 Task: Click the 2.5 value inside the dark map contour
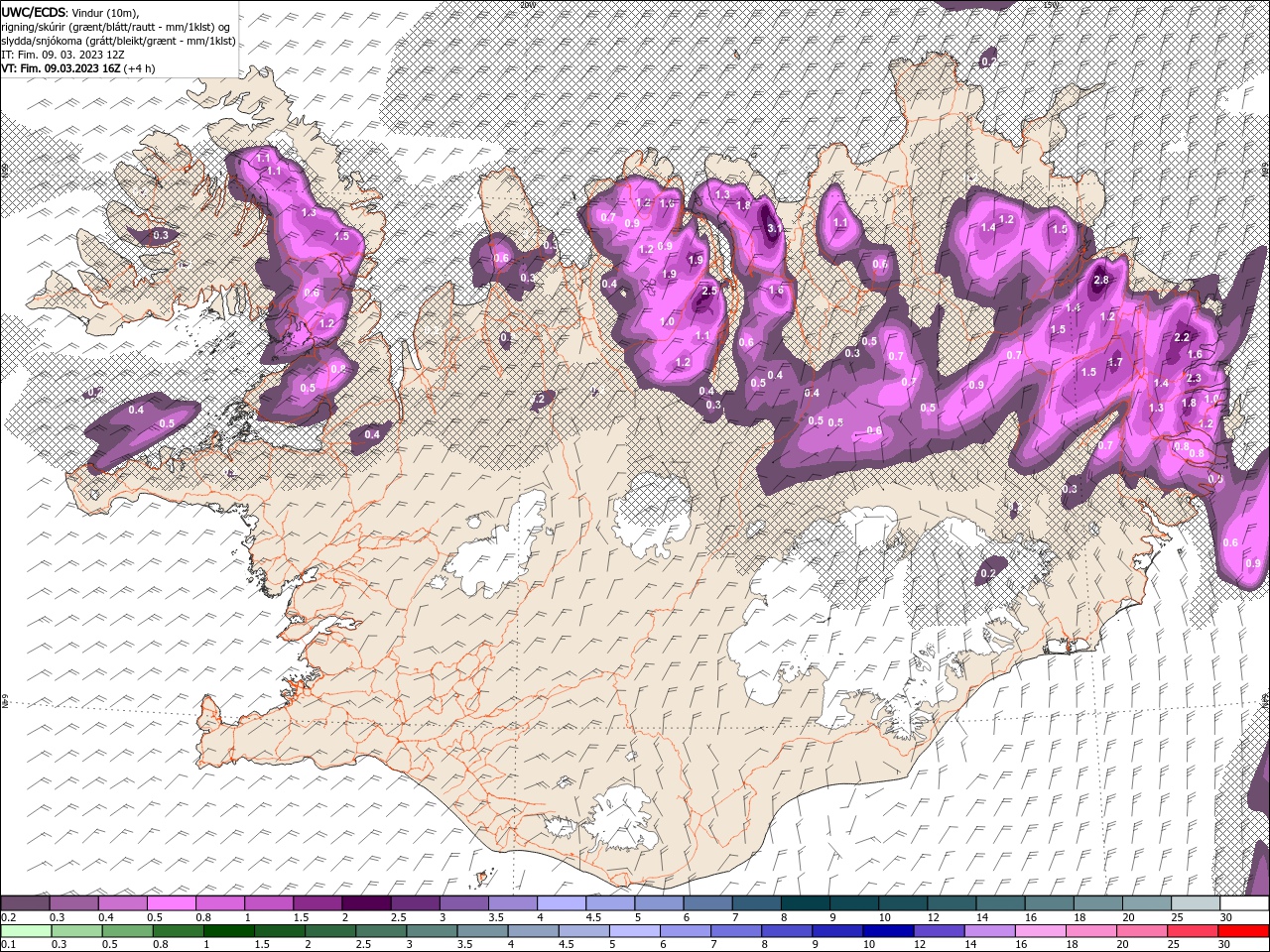(709, 292)
